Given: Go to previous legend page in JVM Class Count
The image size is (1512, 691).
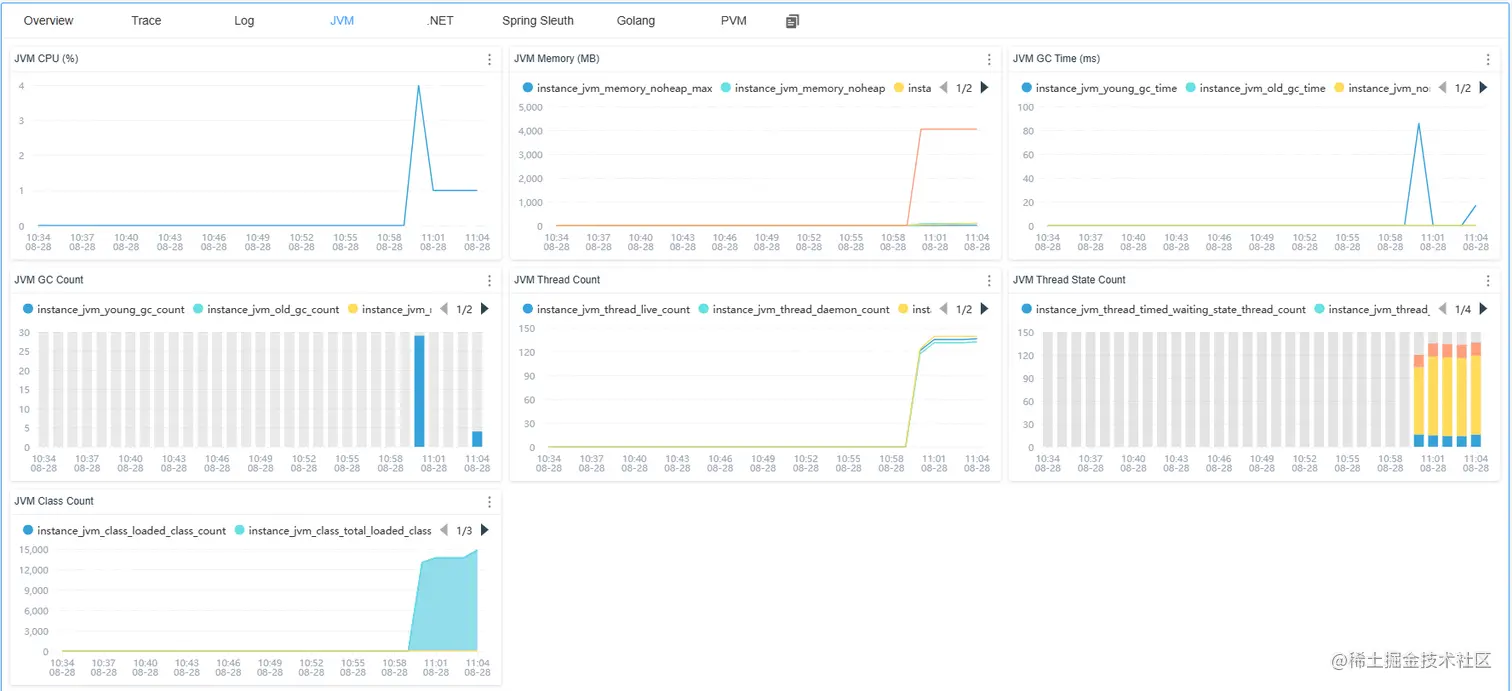Looking at the screenshot, I should 443,530.
